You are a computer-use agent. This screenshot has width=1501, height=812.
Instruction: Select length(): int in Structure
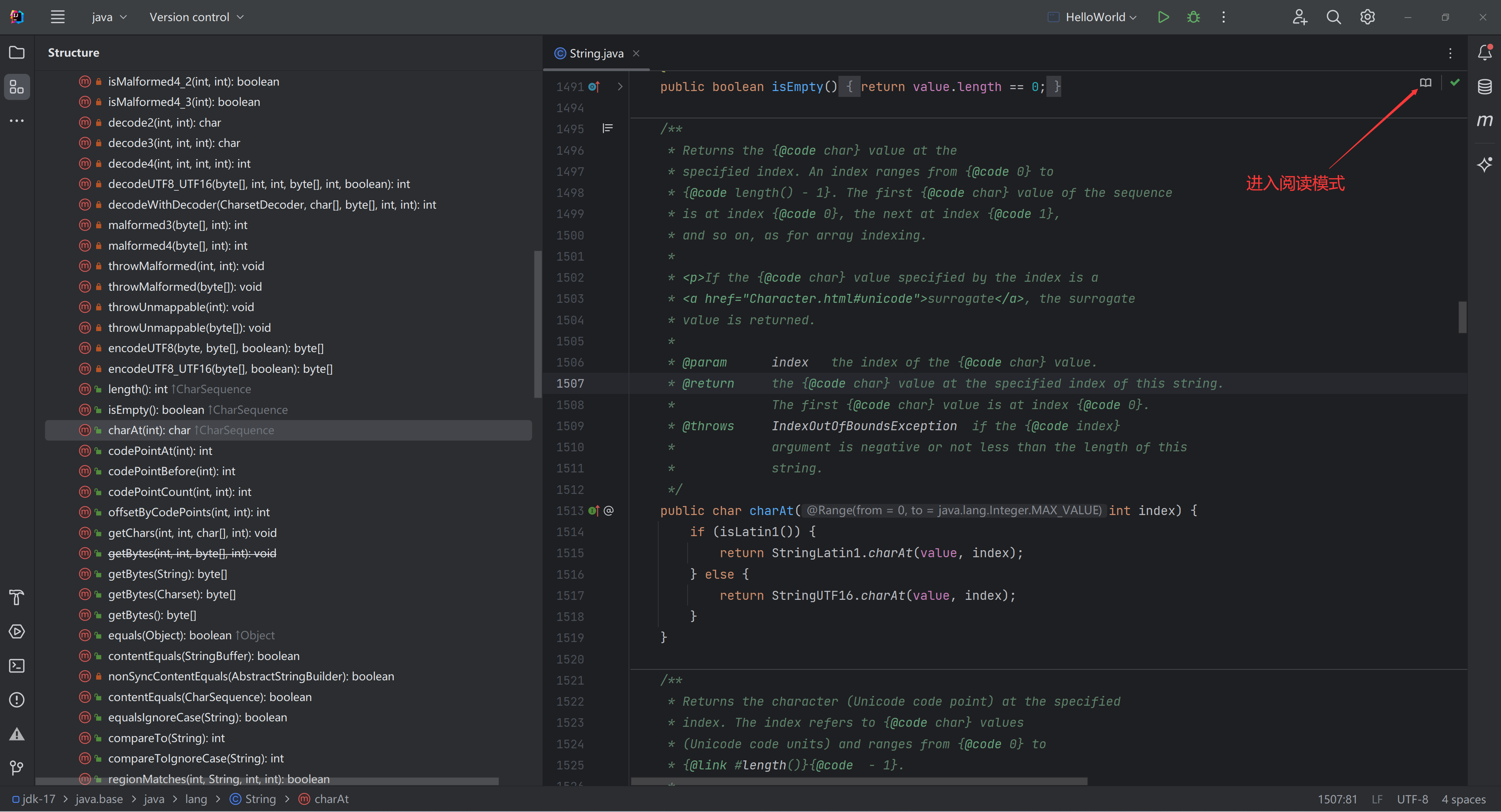[x=288, y=389]
